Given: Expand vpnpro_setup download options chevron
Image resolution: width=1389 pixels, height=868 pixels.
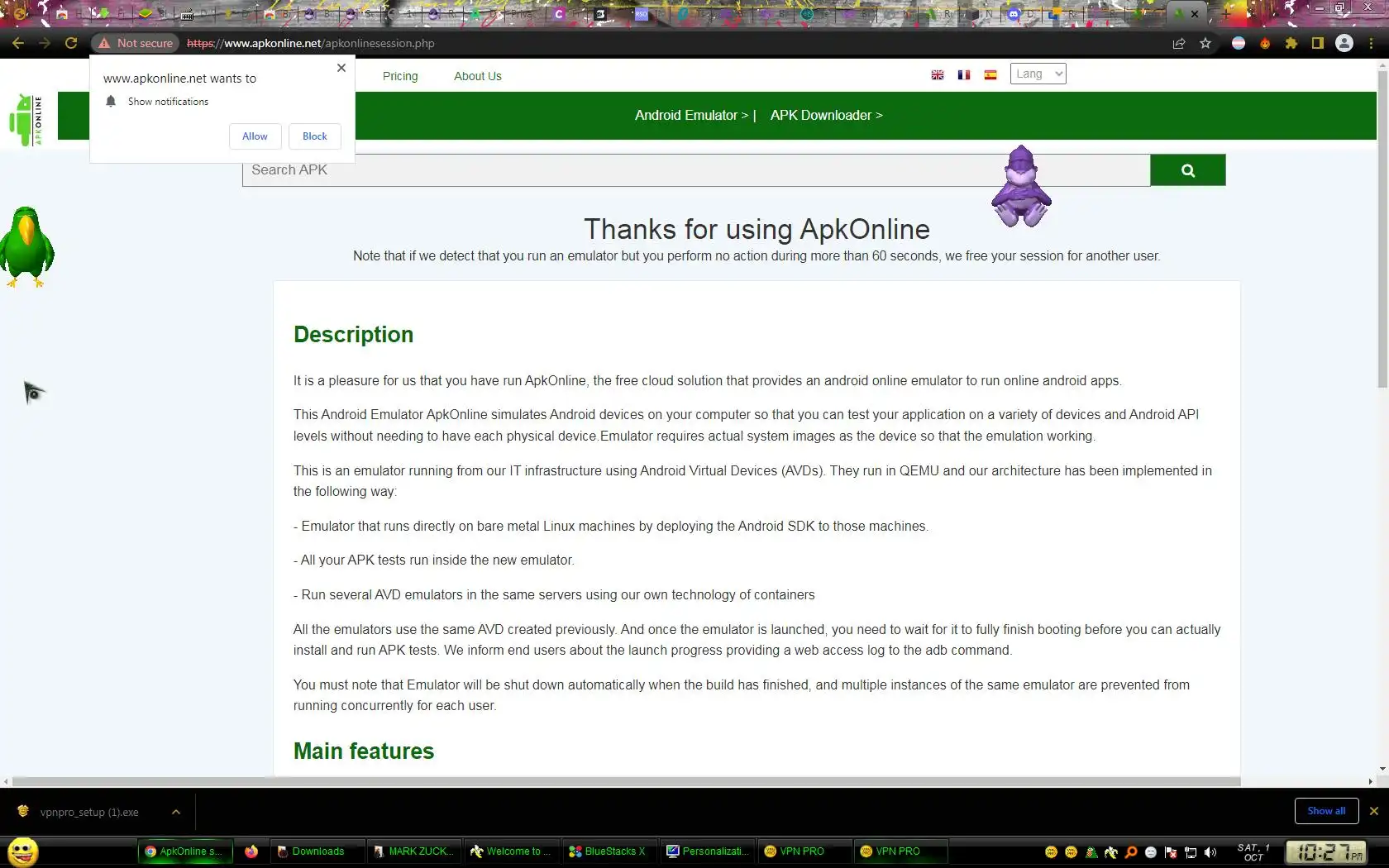Looking at the screenshot, I should (x=176, y=812).
